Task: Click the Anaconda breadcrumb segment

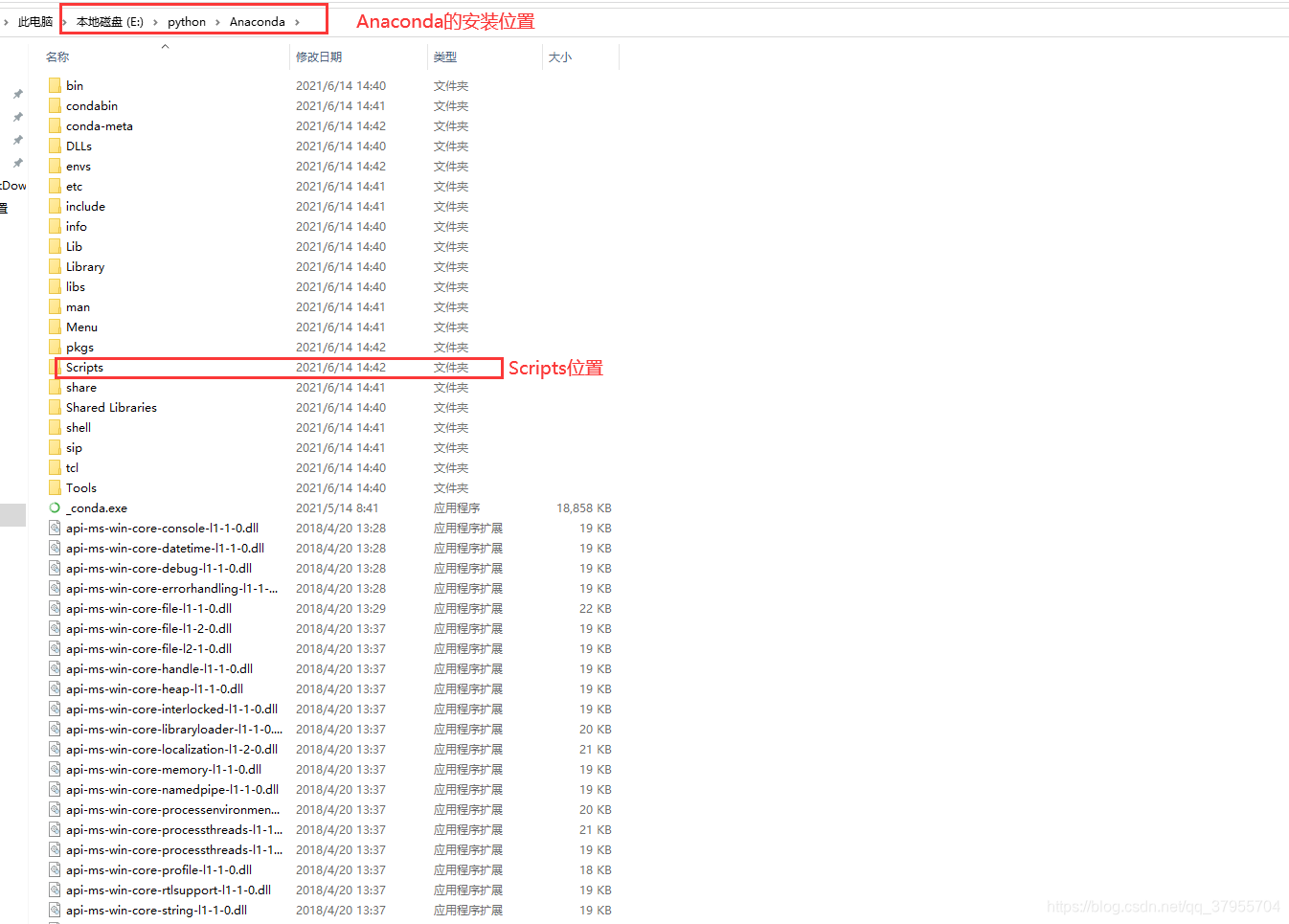Action: tap(258, 21)
